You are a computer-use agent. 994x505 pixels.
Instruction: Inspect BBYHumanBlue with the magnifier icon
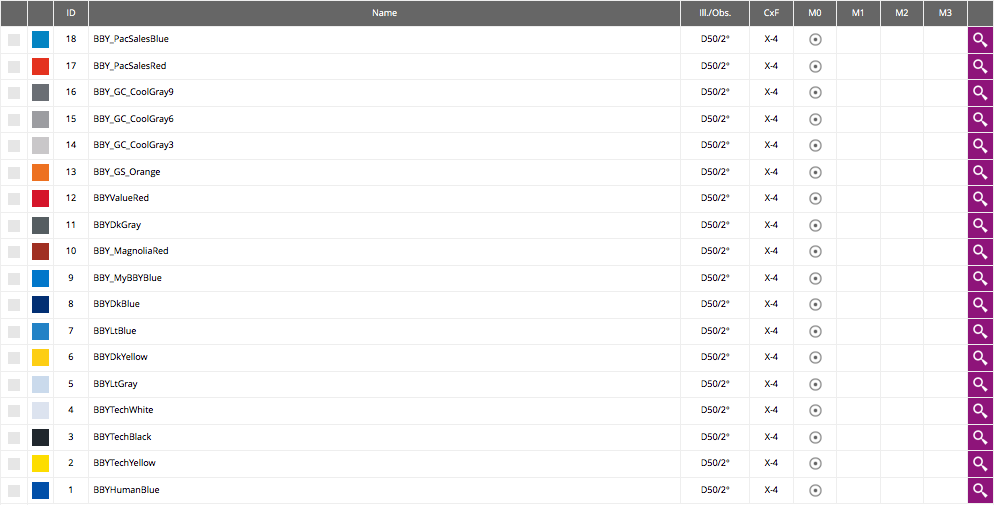pos(981,490)
